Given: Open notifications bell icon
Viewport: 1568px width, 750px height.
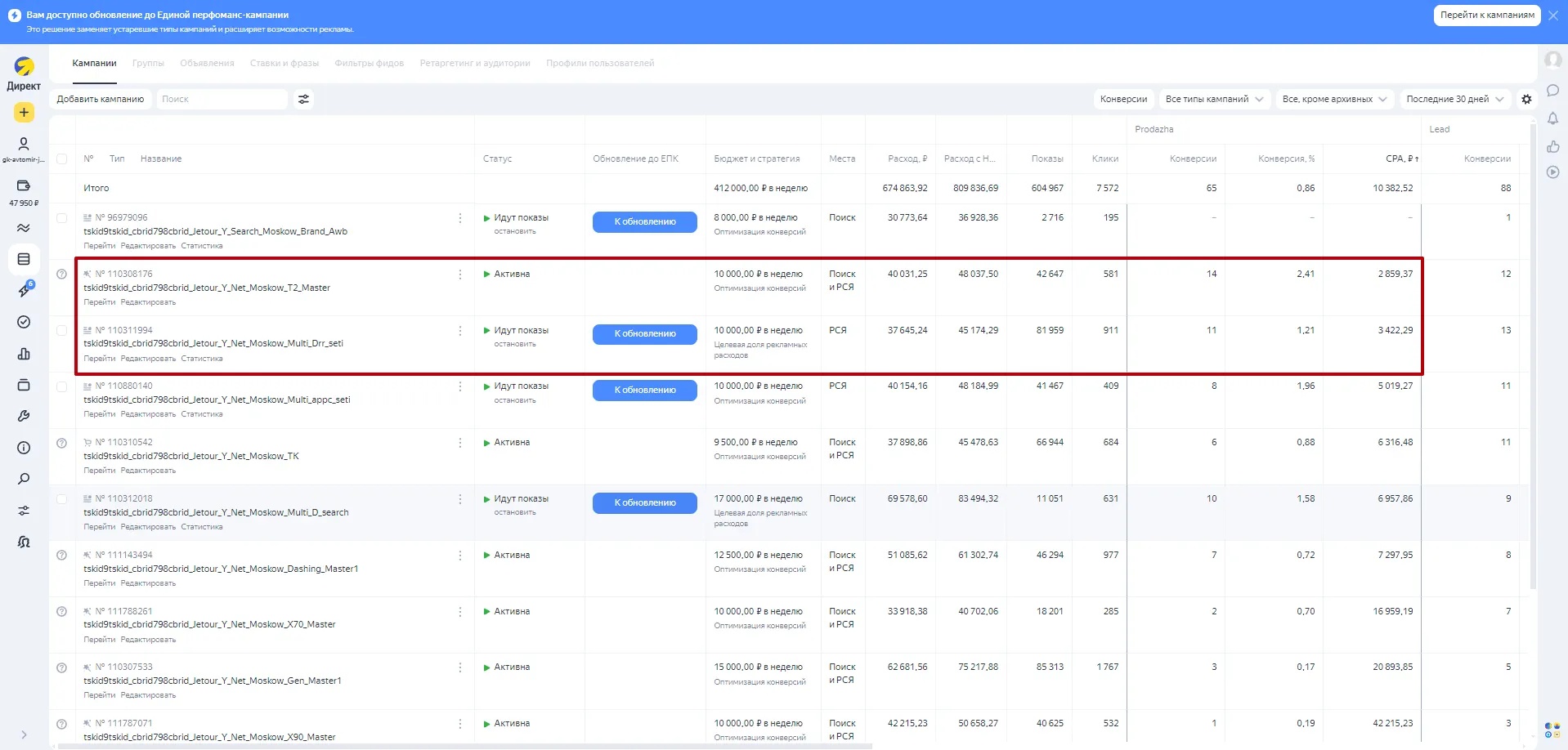Looking at the screenshot, I should [x=1552, y=118].
